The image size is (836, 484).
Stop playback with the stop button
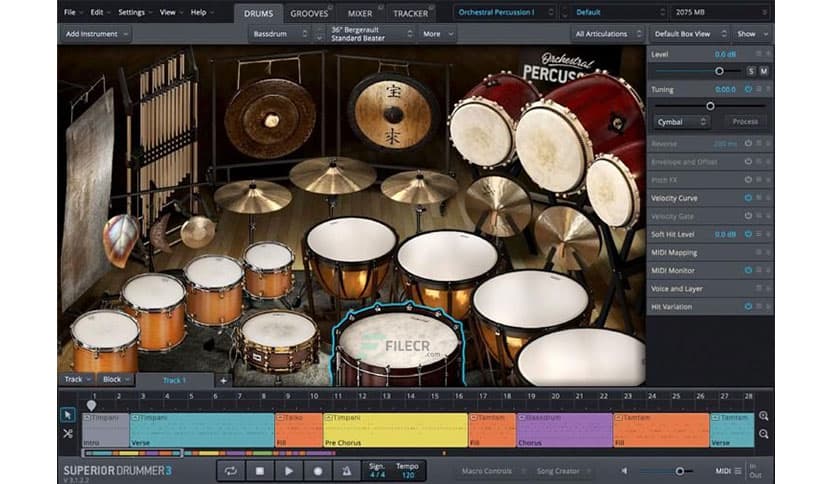(260, 471)
